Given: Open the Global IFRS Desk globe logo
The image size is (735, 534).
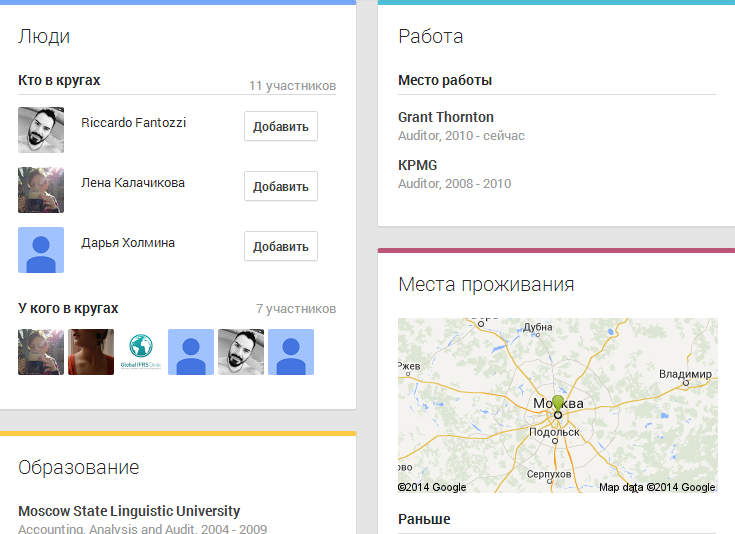Looking at the screenshot, I should point(141,352).
